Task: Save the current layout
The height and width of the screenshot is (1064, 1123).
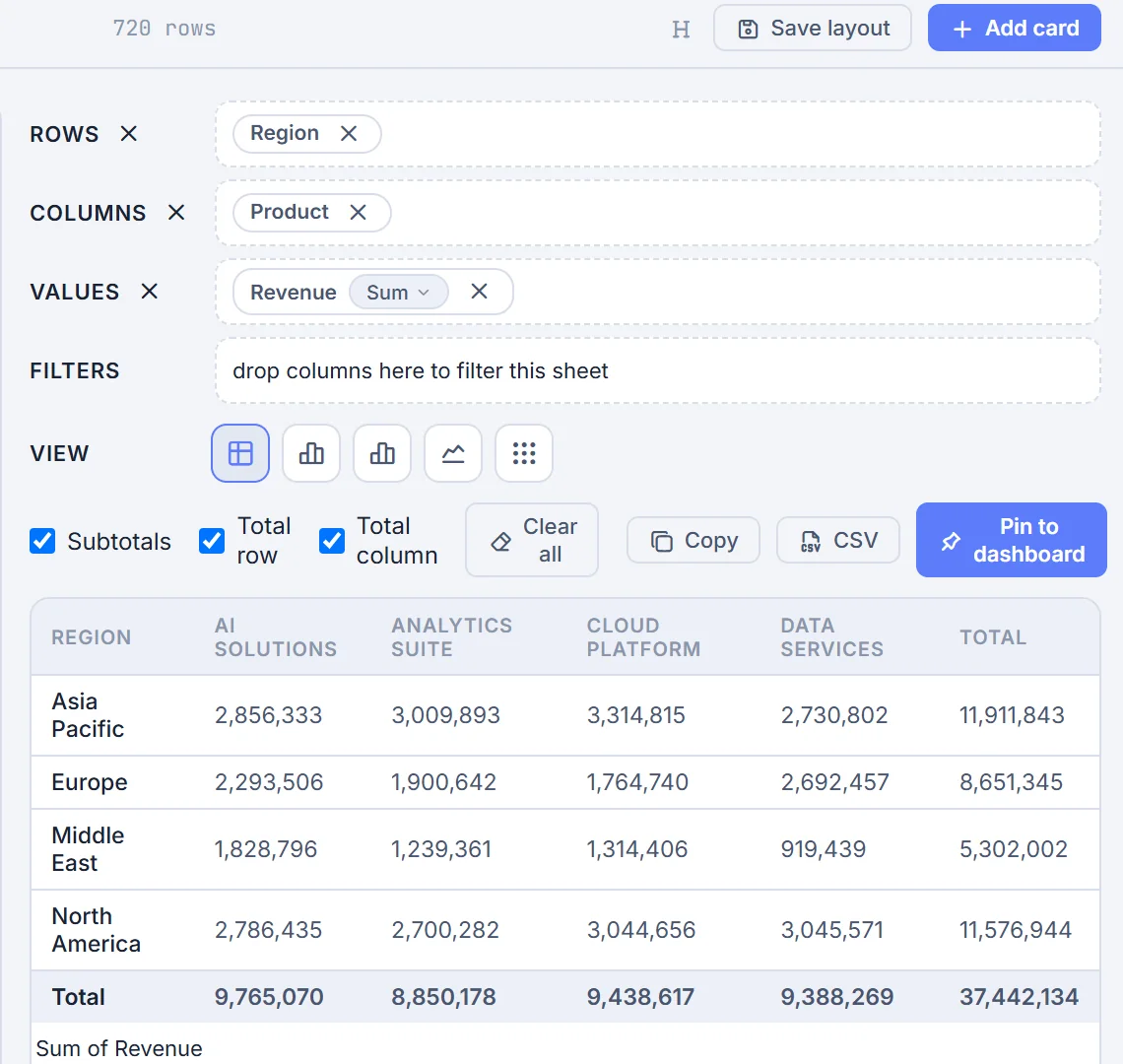Action: tap(813, 29)
